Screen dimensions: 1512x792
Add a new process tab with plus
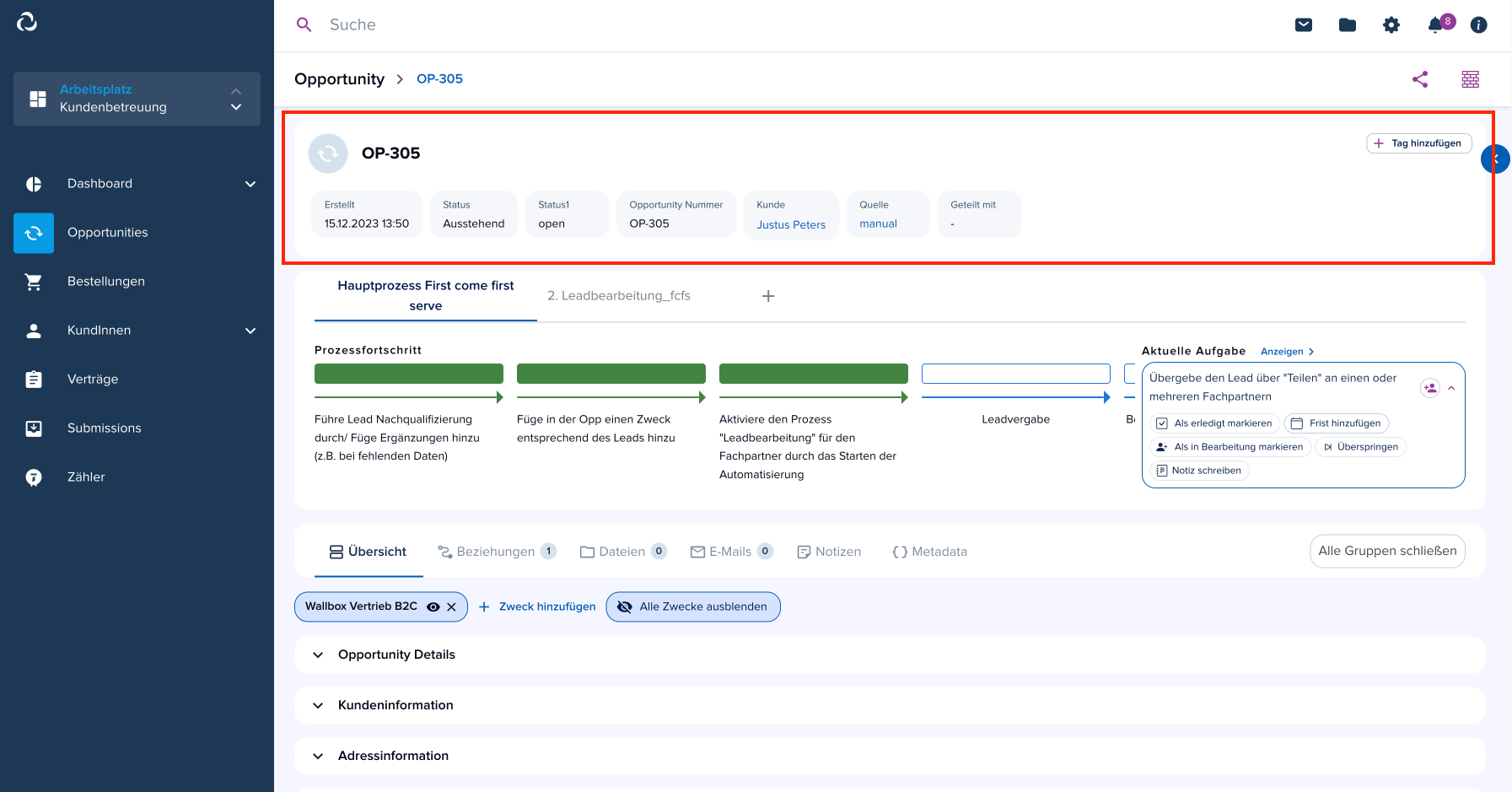coord(768,296)
